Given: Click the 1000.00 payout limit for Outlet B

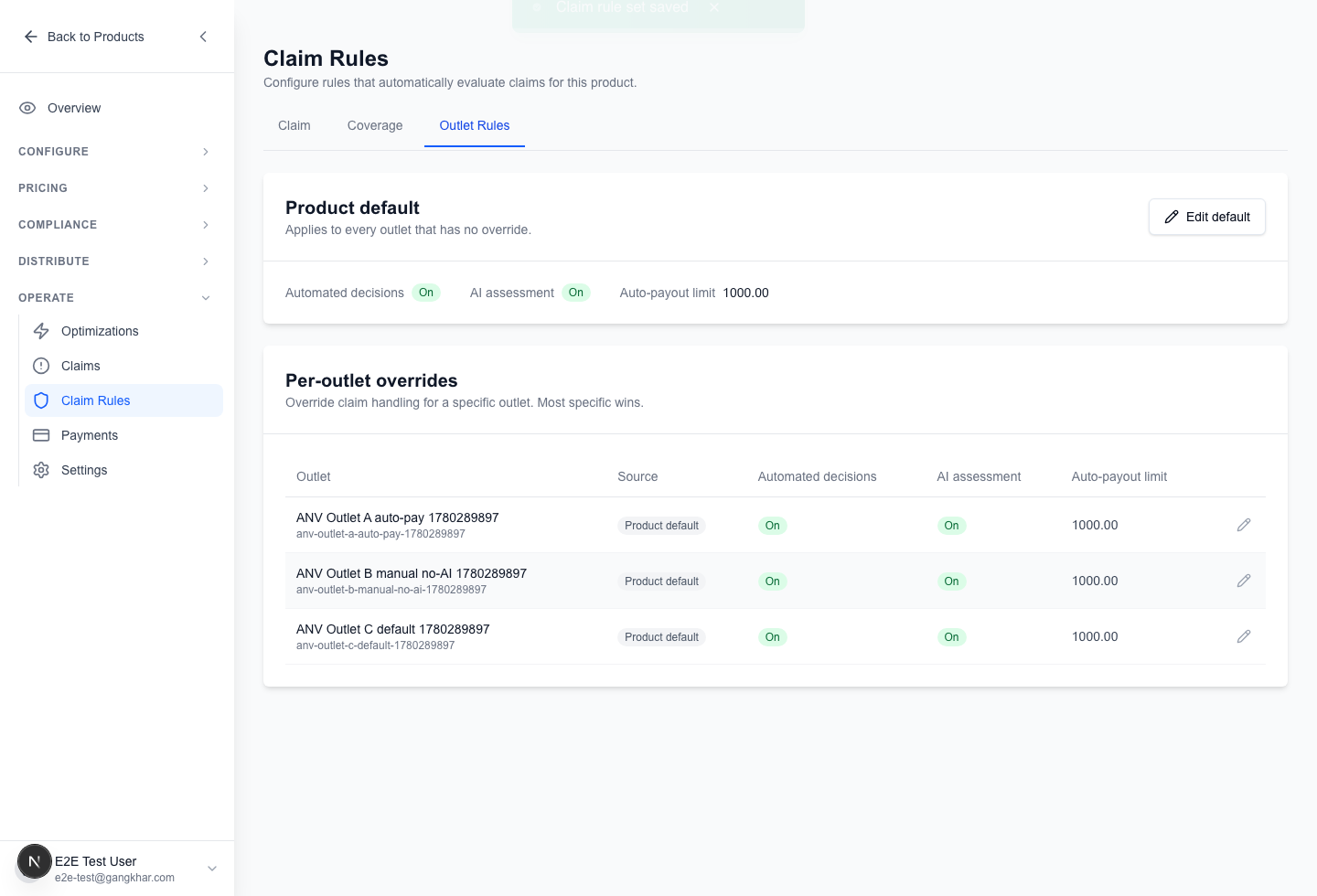Looking at the screenshot, I should [1095, 581].
